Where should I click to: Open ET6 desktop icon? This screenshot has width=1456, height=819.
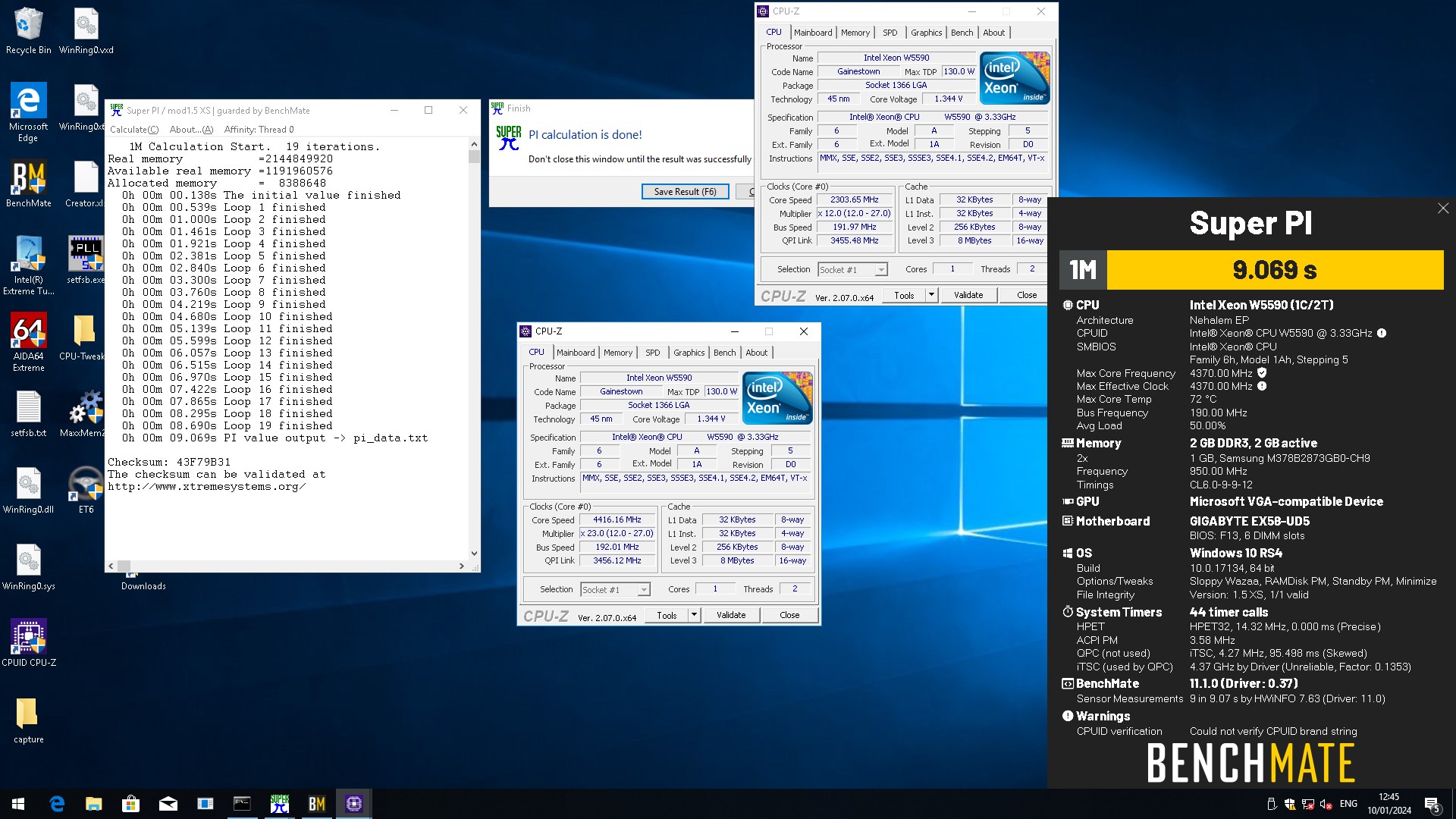86,491
